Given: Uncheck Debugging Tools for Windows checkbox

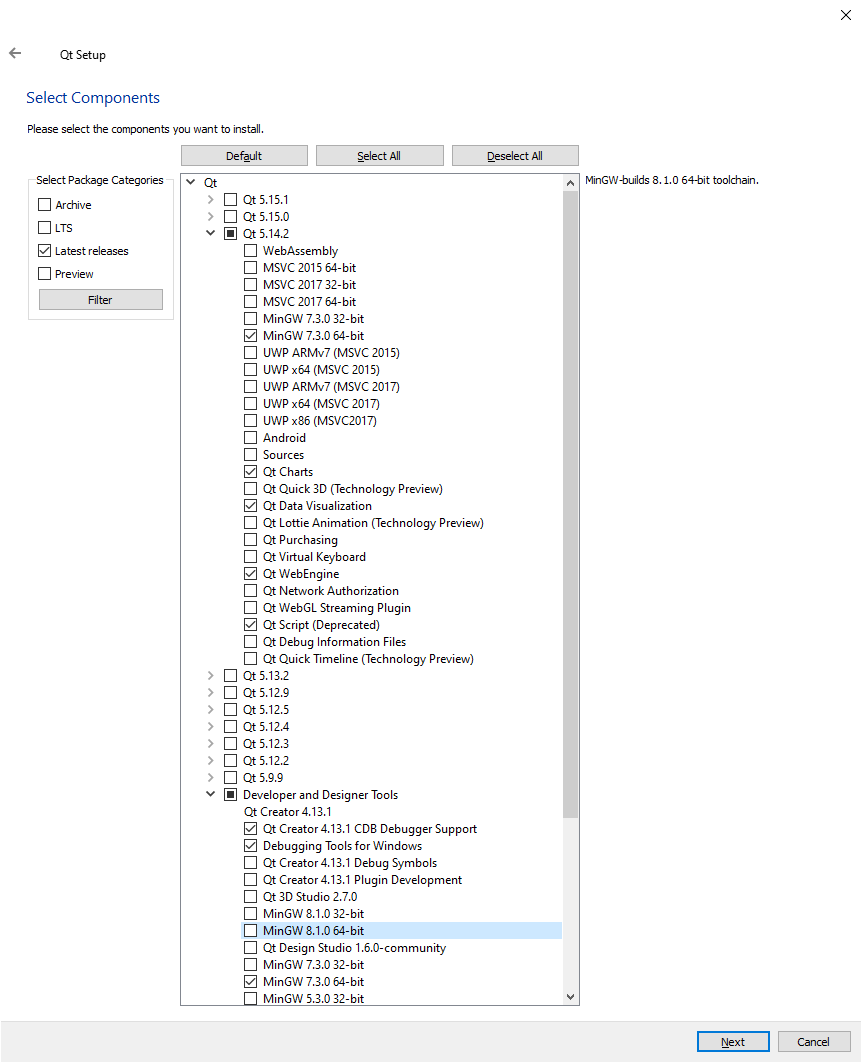Looking at the screenshot, I should pos(251,846).
